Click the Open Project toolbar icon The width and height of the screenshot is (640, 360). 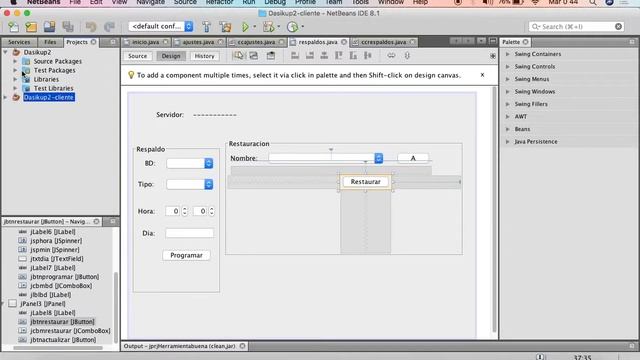[49, 27]
